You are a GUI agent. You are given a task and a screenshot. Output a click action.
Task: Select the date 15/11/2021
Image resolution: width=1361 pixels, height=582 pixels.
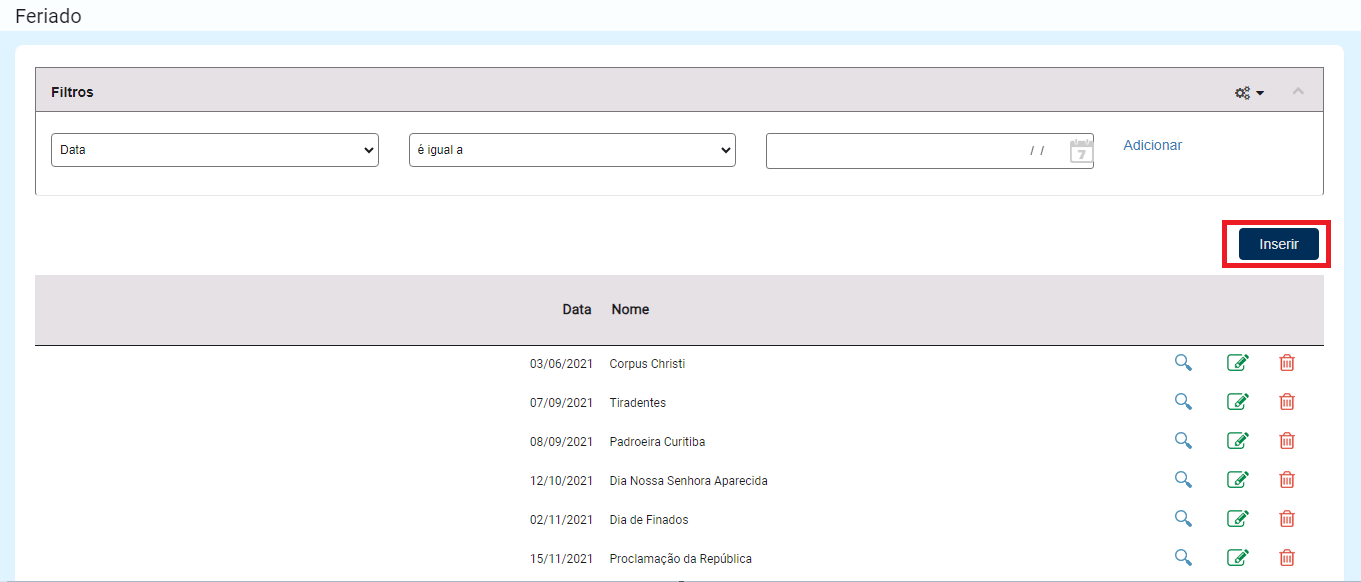tap(562, 559)
